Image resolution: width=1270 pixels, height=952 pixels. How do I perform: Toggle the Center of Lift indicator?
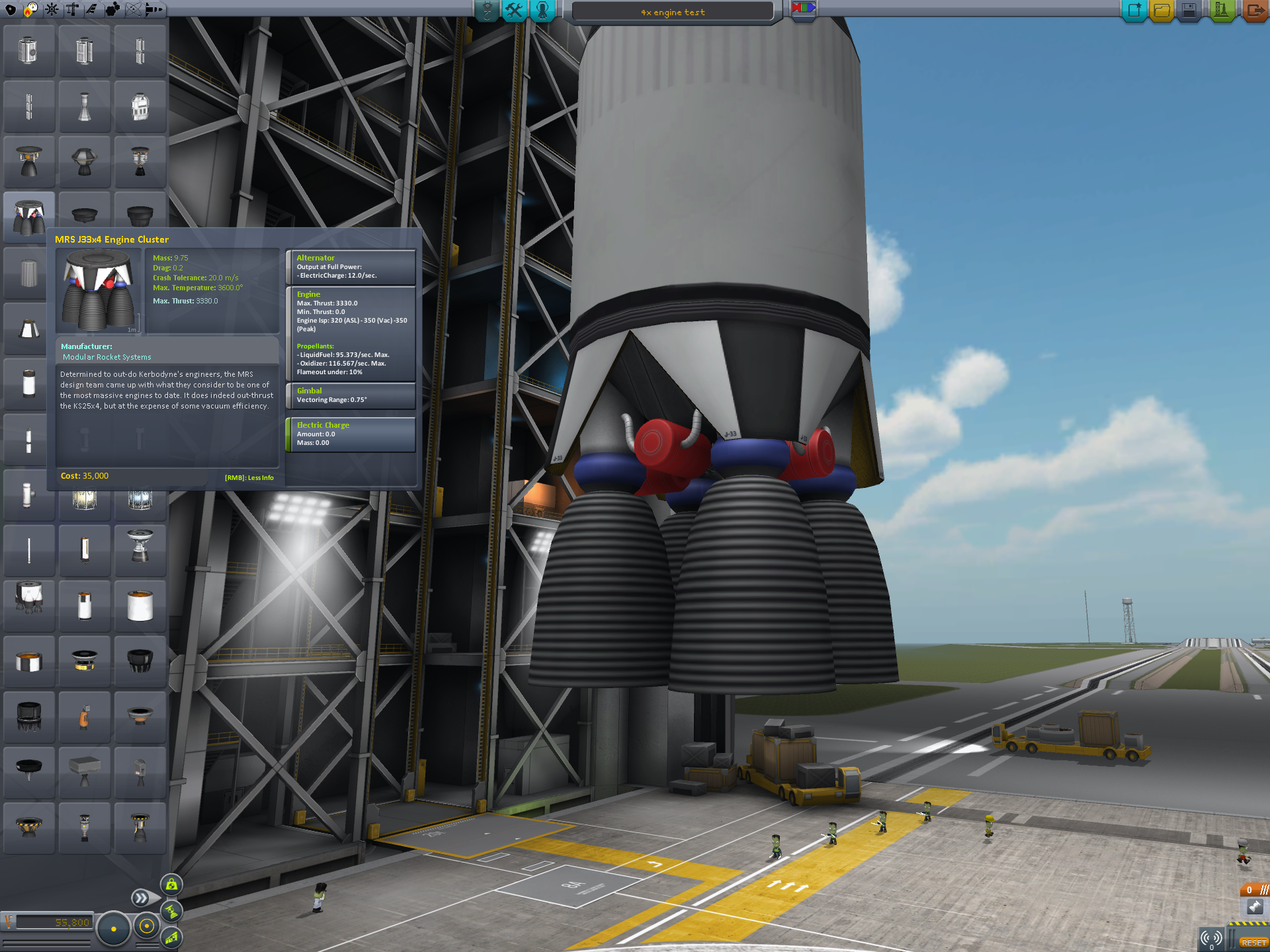point(171,937)
